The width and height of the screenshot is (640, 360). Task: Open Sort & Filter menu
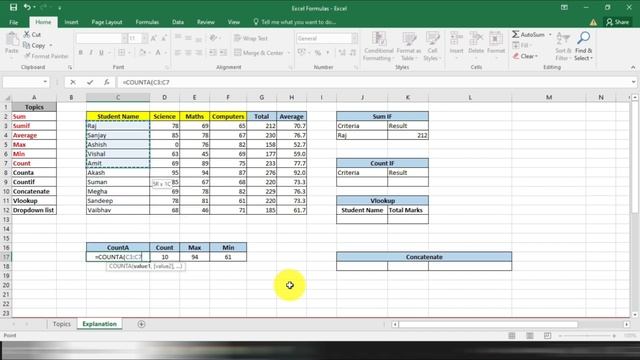[x=563, y=47]
